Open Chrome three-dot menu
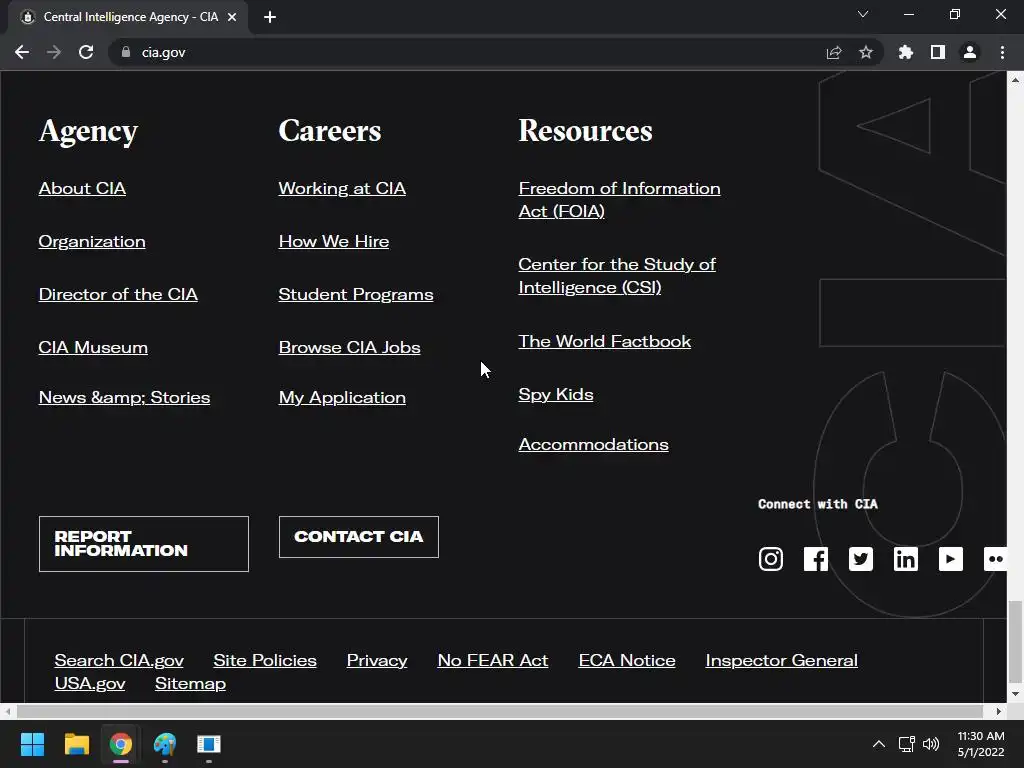1024x768 pixels. [x=1002, y=52]
